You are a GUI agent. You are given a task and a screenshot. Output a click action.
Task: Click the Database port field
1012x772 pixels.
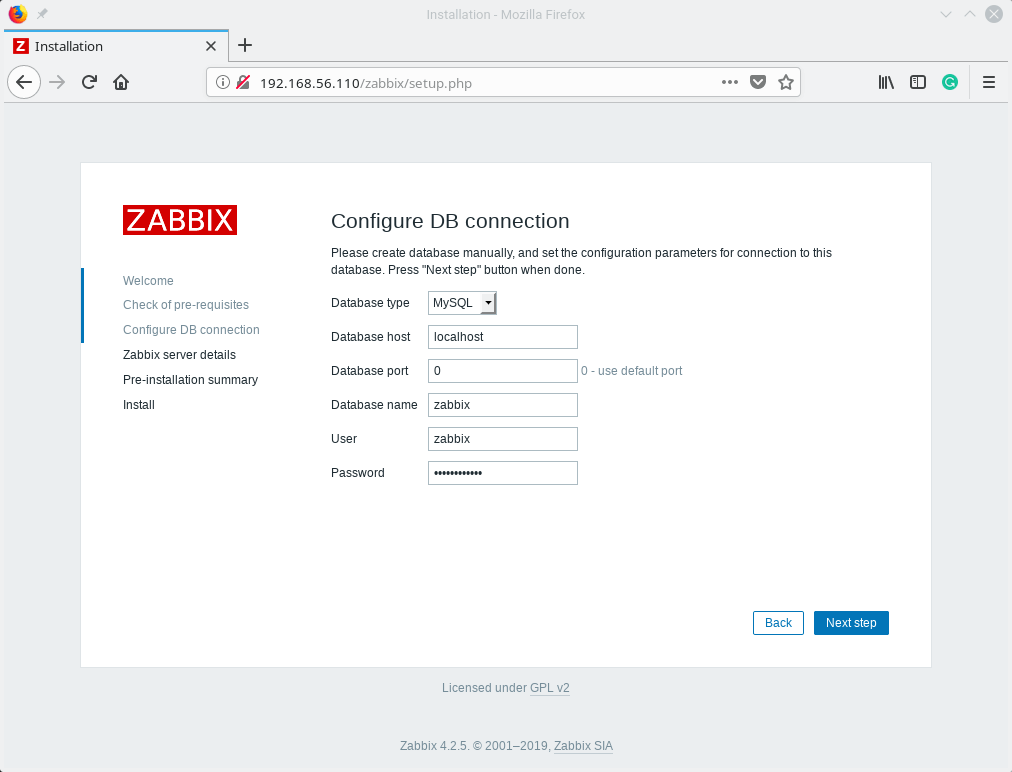(503, 371)
